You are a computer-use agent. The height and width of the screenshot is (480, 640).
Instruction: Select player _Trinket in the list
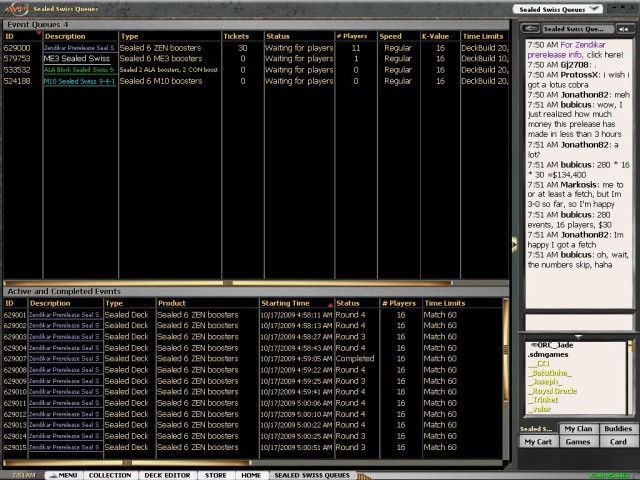[x=542, y=400]
